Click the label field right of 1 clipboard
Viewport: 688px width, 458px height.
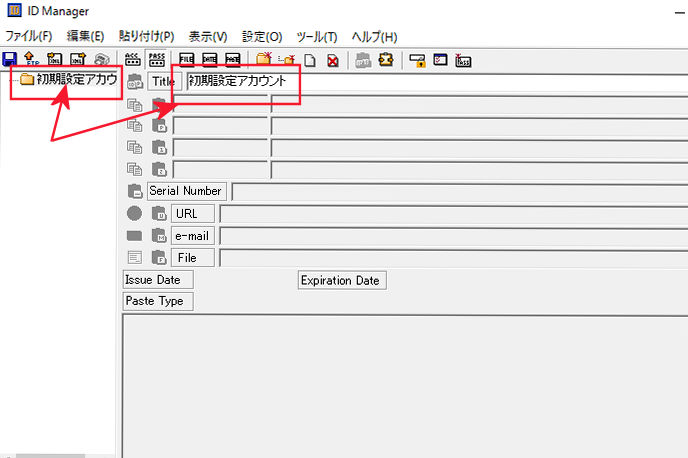(220, 147)
